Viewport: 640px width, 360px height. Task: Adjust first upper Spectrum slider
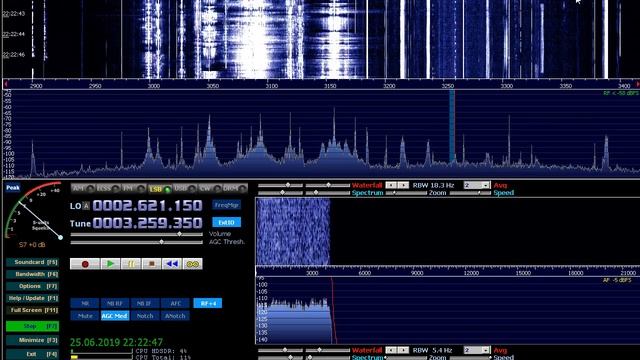(x=280, y=193)
